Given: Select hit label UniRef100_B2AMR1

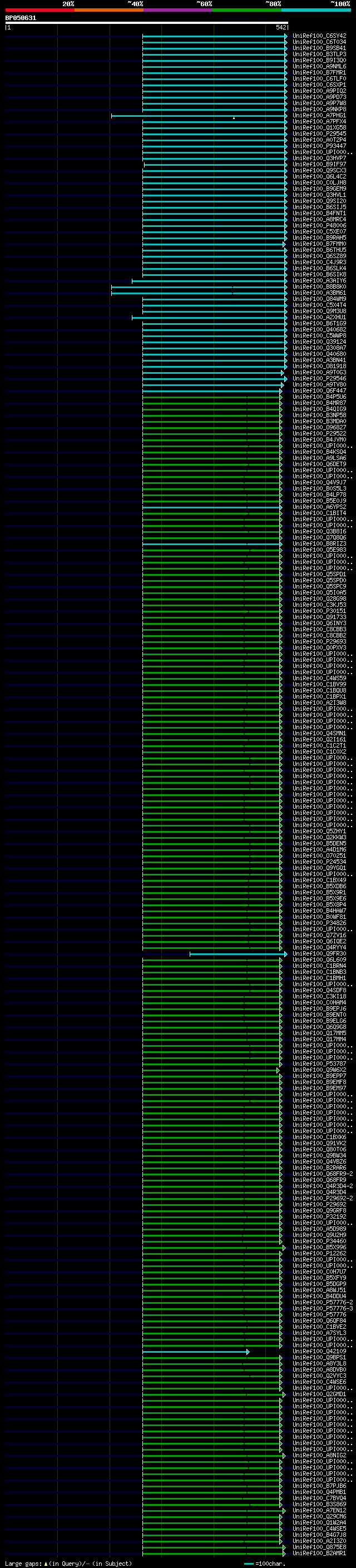Looking at the screenshot, I should pyautogui.click(x=319, y=1553).
